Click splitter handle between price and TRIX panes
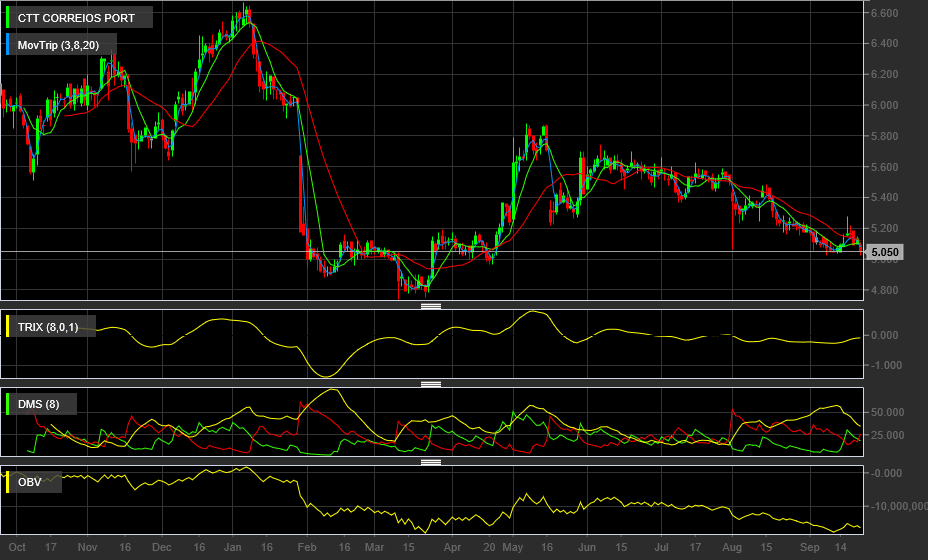Screen dimensions: 928x560 pos(431,307)
